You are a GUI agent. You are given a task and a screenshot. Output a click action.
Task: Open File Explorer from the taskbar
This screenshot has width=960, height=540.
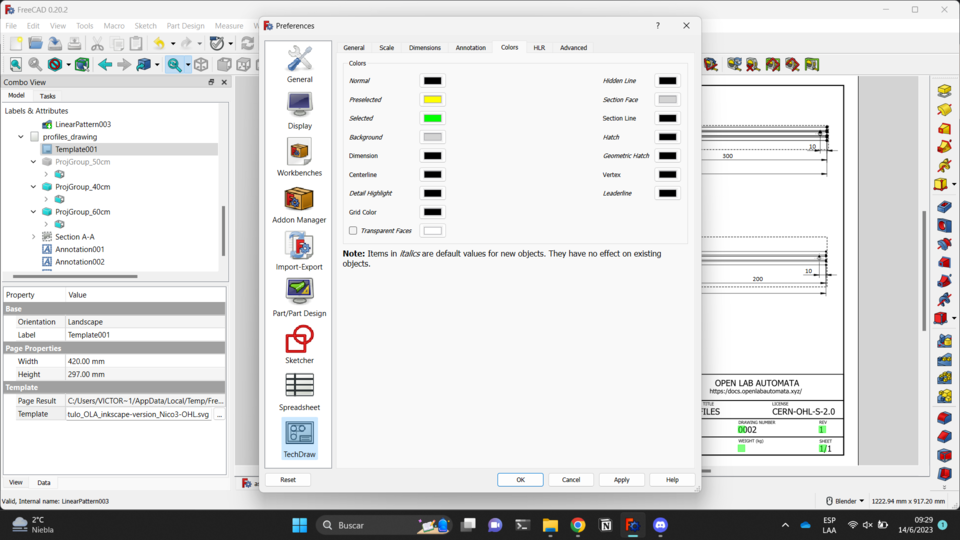point(550,525)
